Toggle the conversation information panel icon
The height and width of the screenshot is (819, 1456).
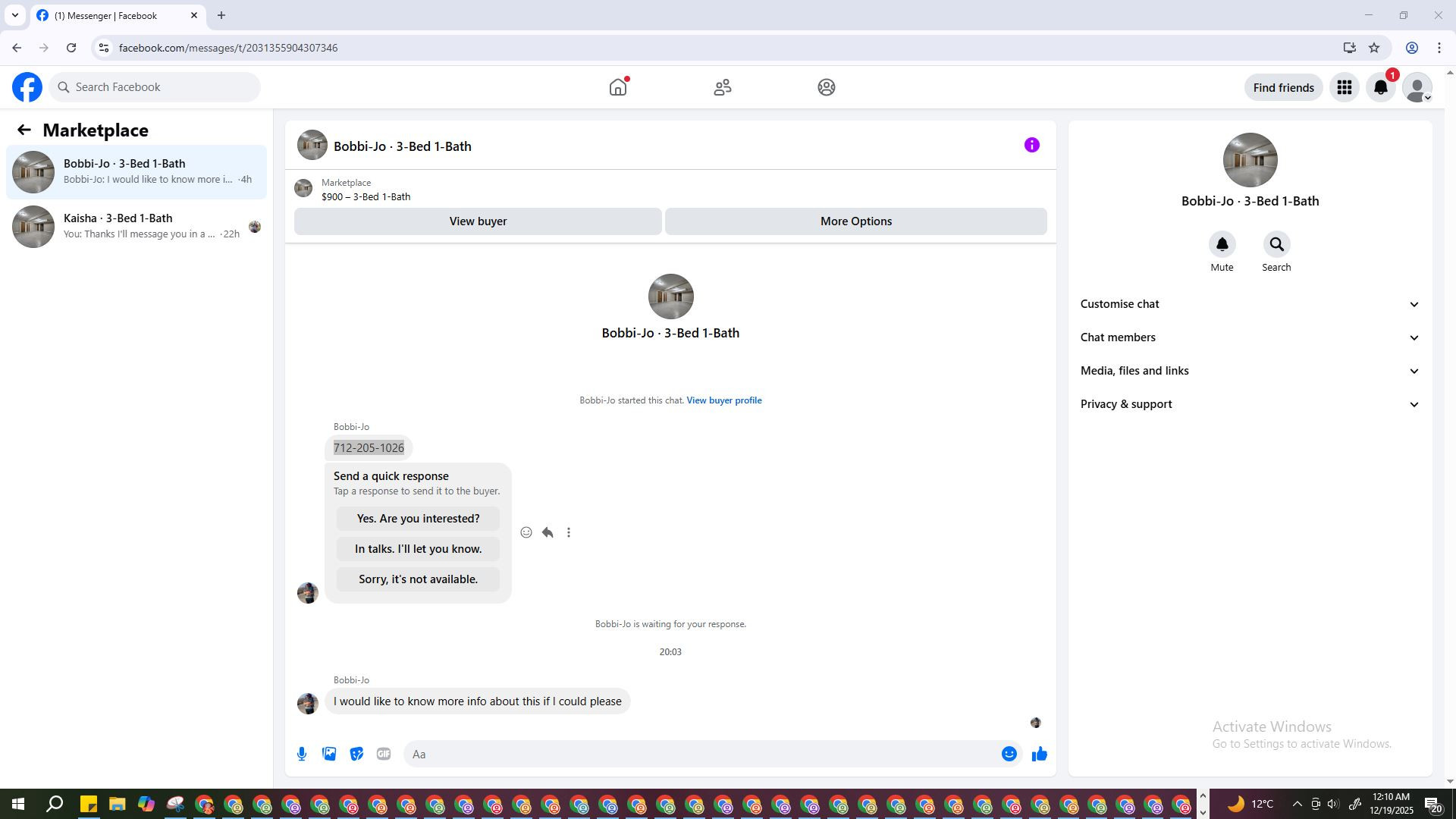(1031, 145)
